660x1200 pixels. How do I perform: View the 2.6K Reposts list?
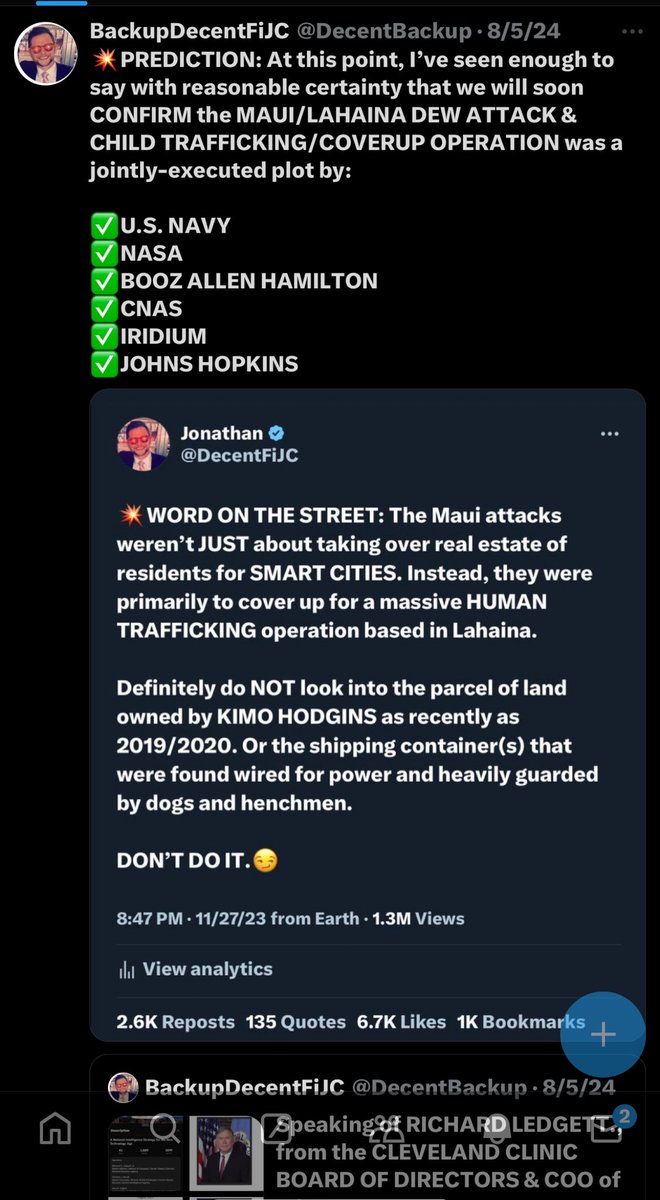click(x=175, y=1022)
